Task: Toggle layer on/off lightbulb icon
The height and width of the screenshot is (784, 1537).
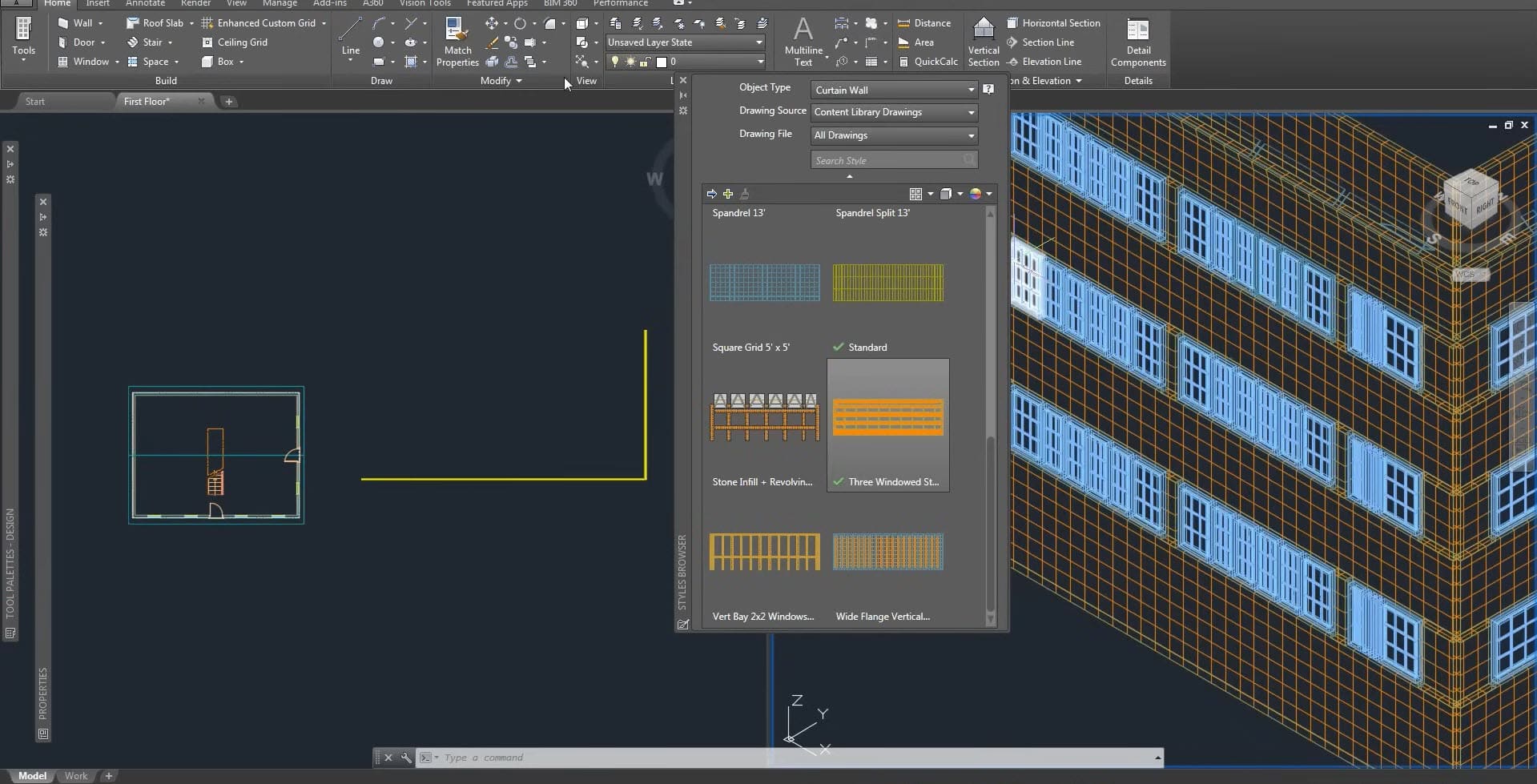Action: pyautogui.click(x=615, y=62)
